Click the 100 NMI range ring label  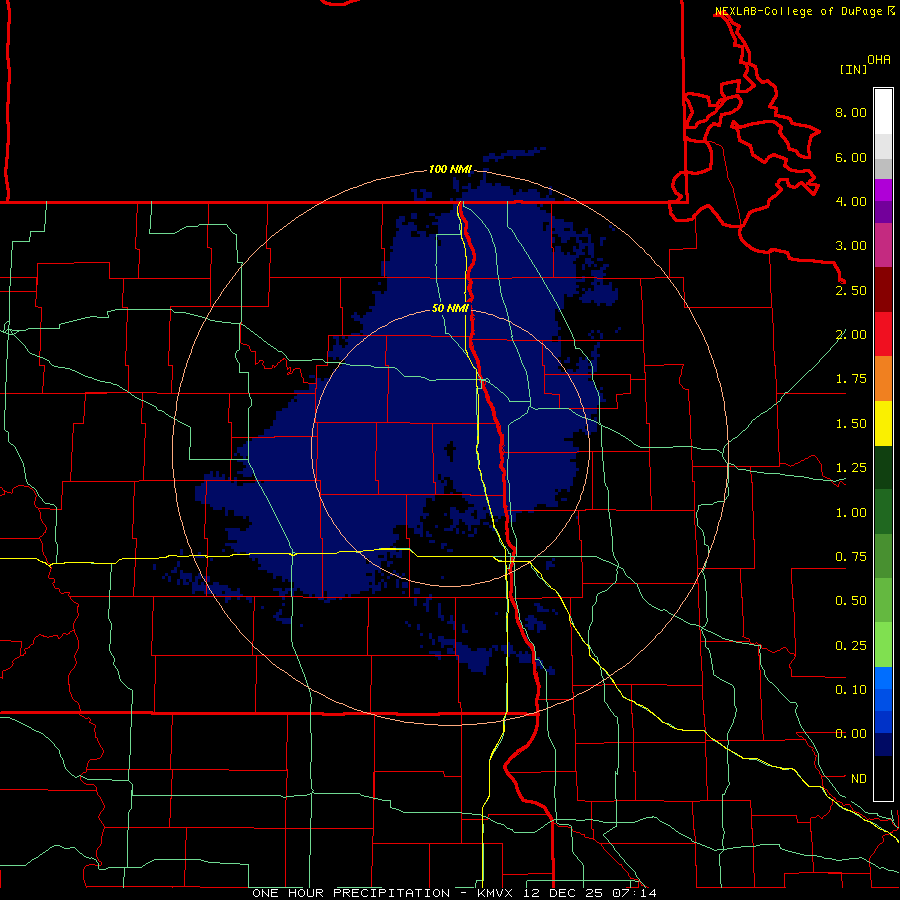[x=450, y=169]
